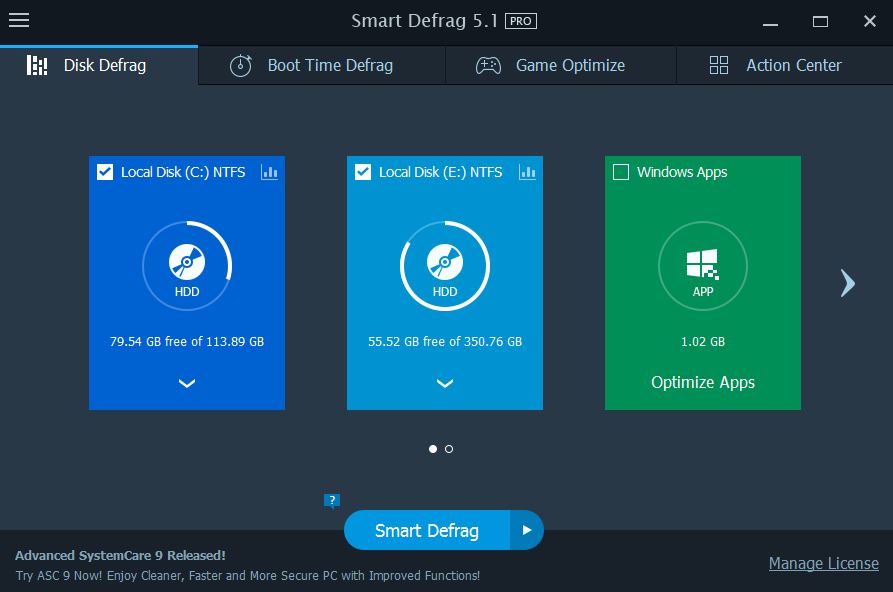The image size is (893, 592).
Task: Click the Boot Time Defrag clock icon
Action: point(239,65)
